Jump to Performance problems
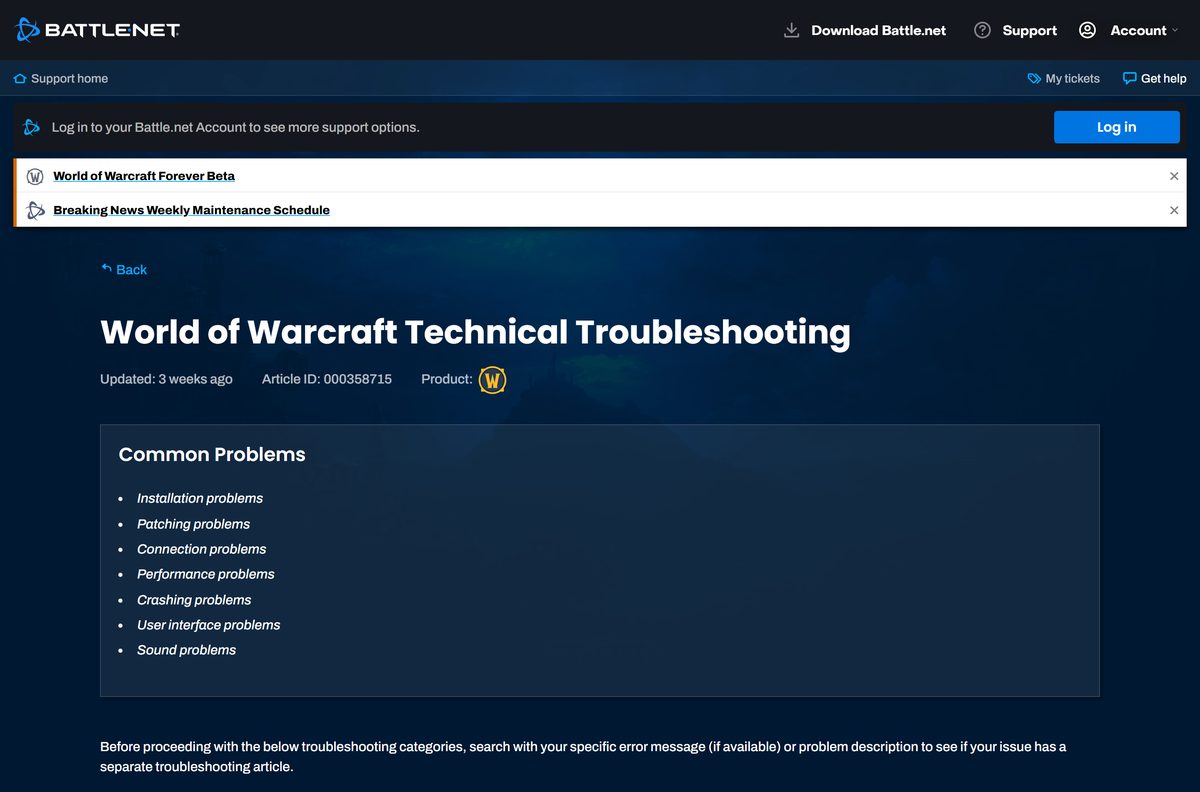 [205, 574]
